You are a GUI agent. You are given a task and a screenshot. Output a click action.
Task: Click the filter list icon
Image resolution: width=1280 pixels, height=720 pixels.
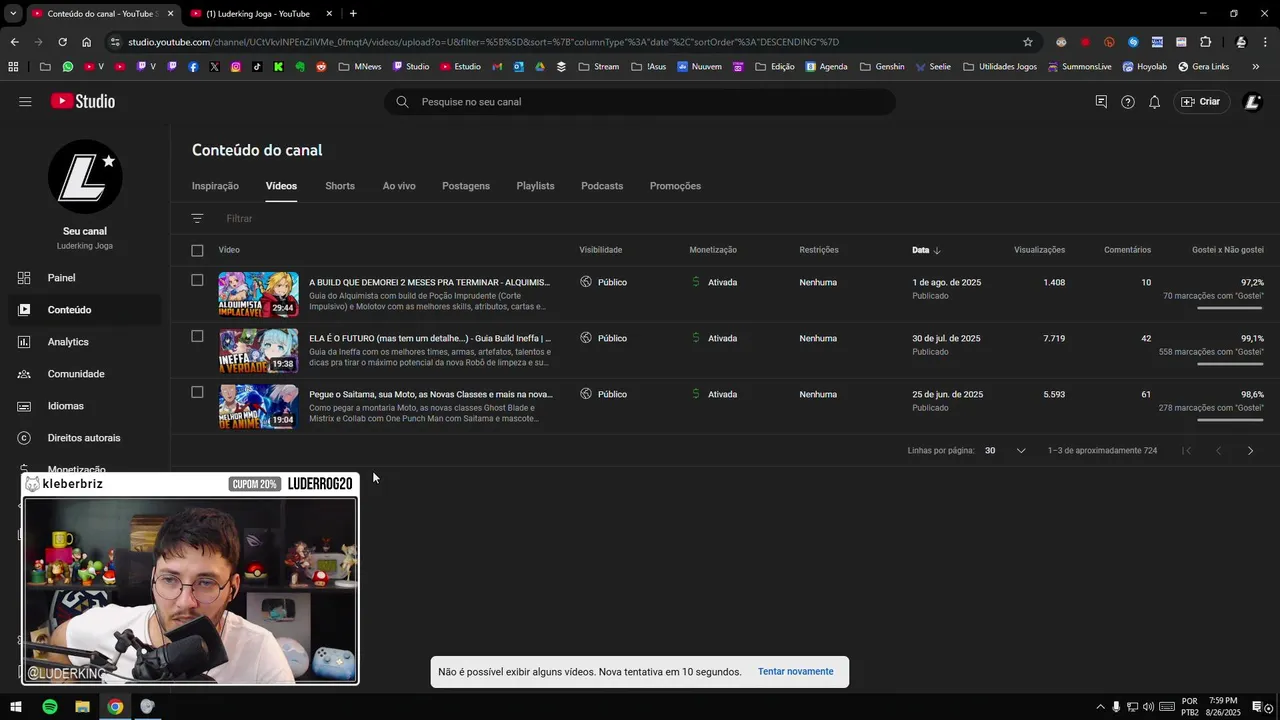click(197, 218)
